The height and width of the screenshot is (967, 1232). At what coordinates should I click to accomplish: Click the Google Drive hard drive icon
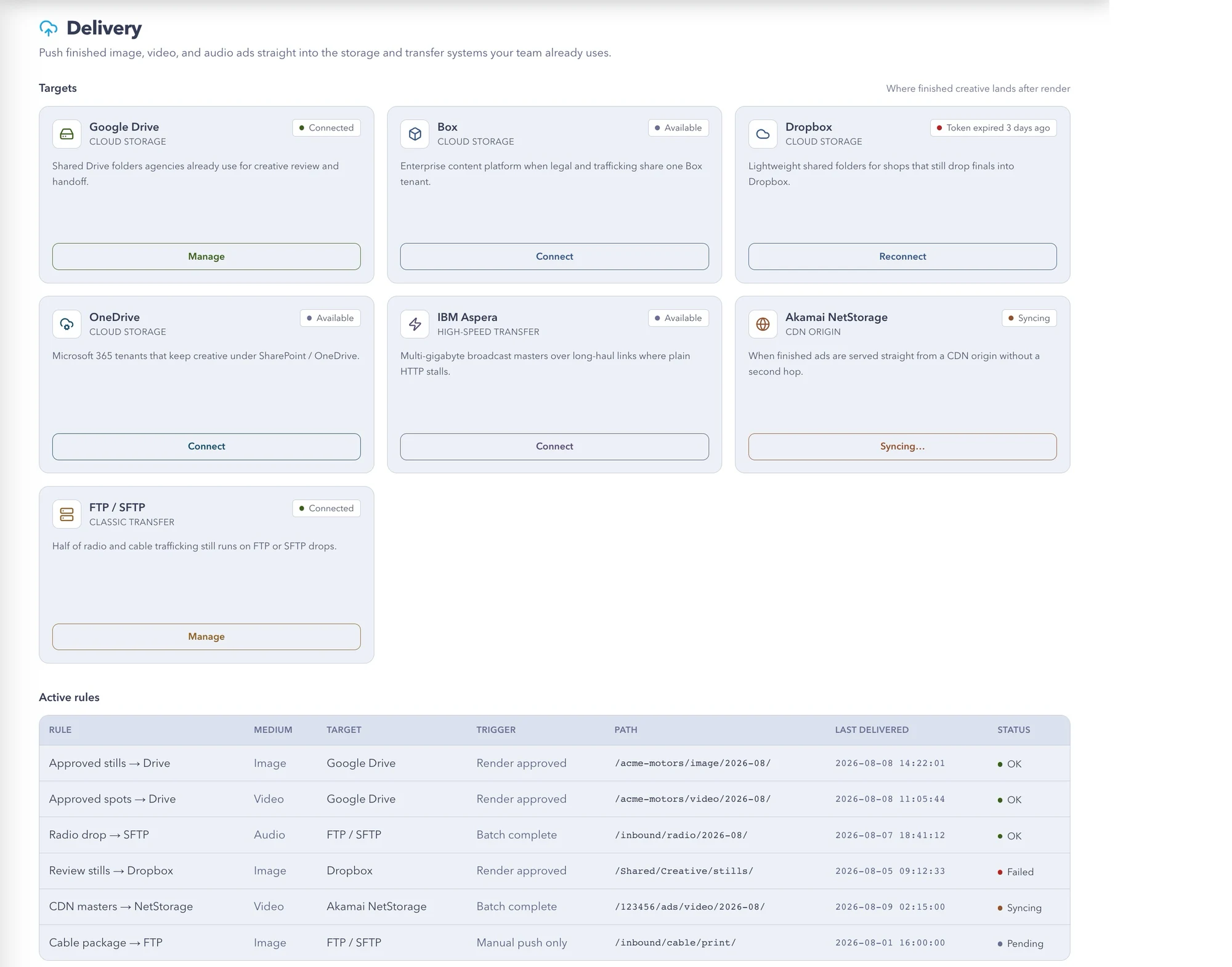(x=67, y=134)
